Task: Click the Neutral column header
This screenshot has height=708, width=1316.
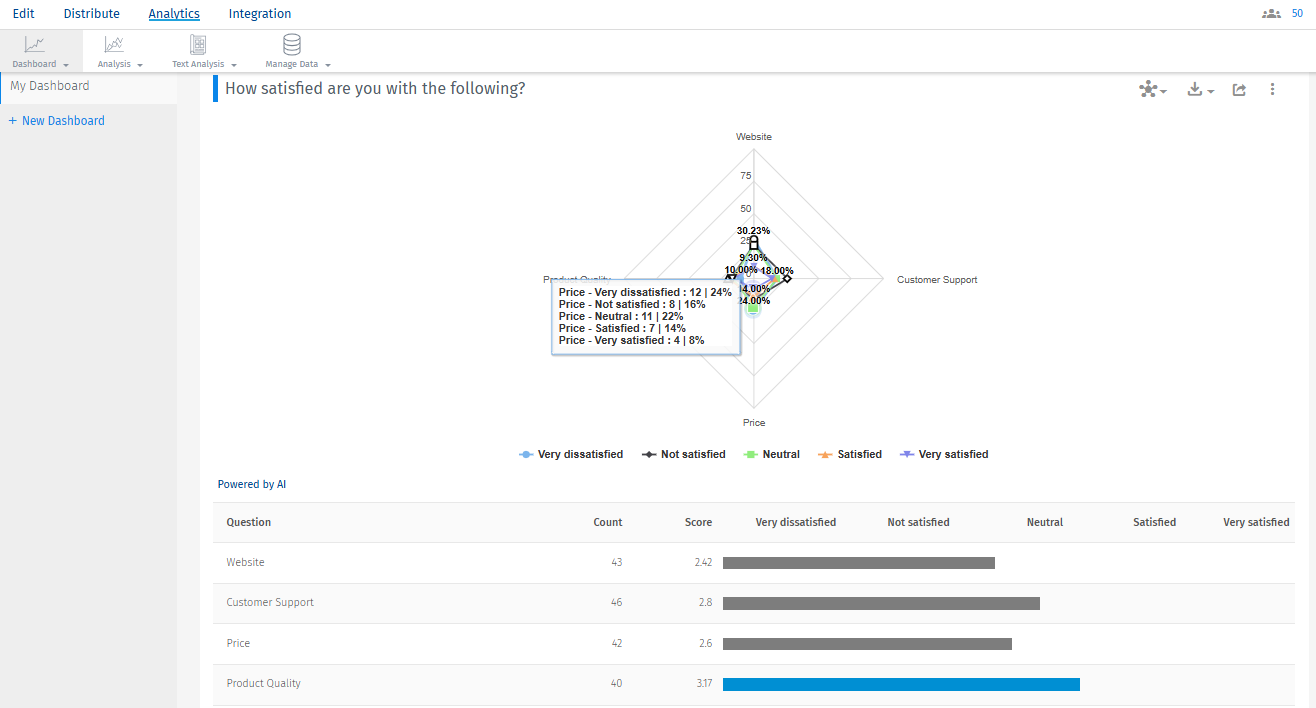Action: (1045, 522)
